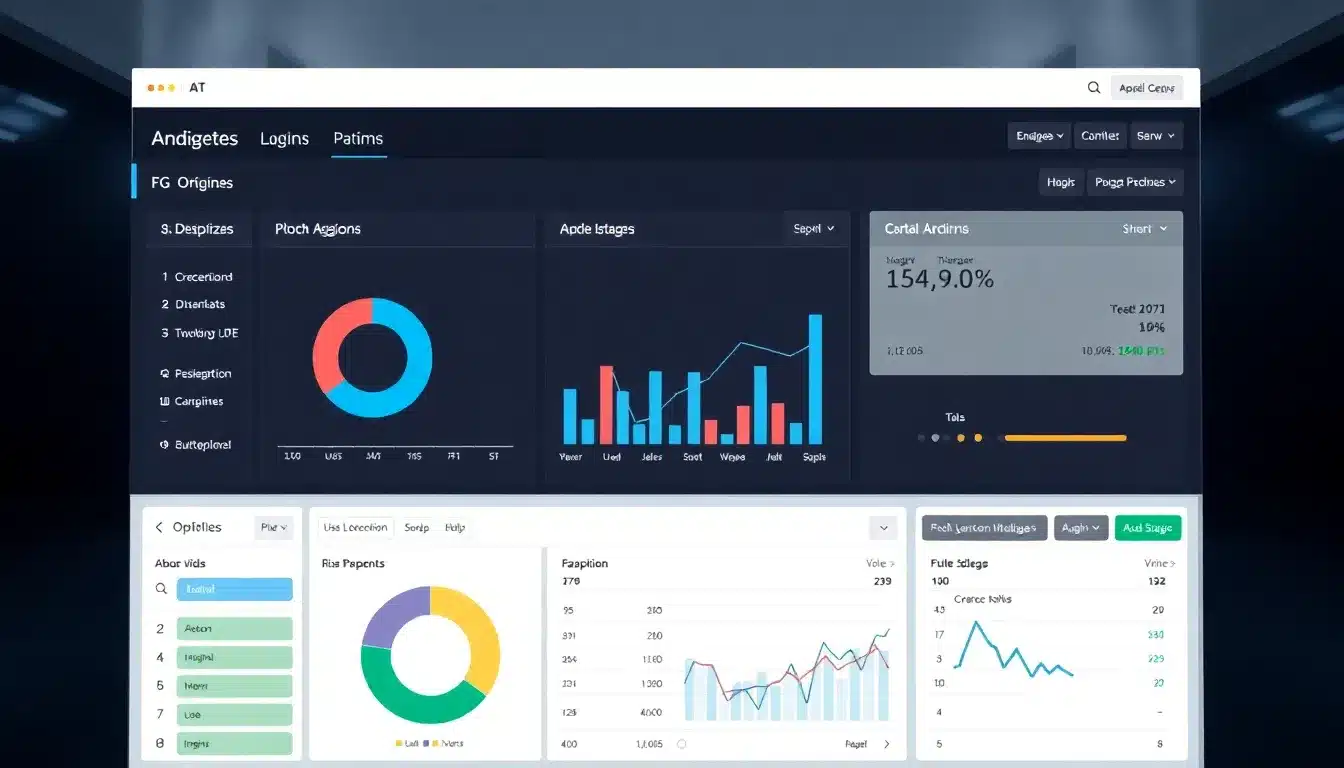Click the AT logo in the top-left corner

coord(197,87)
